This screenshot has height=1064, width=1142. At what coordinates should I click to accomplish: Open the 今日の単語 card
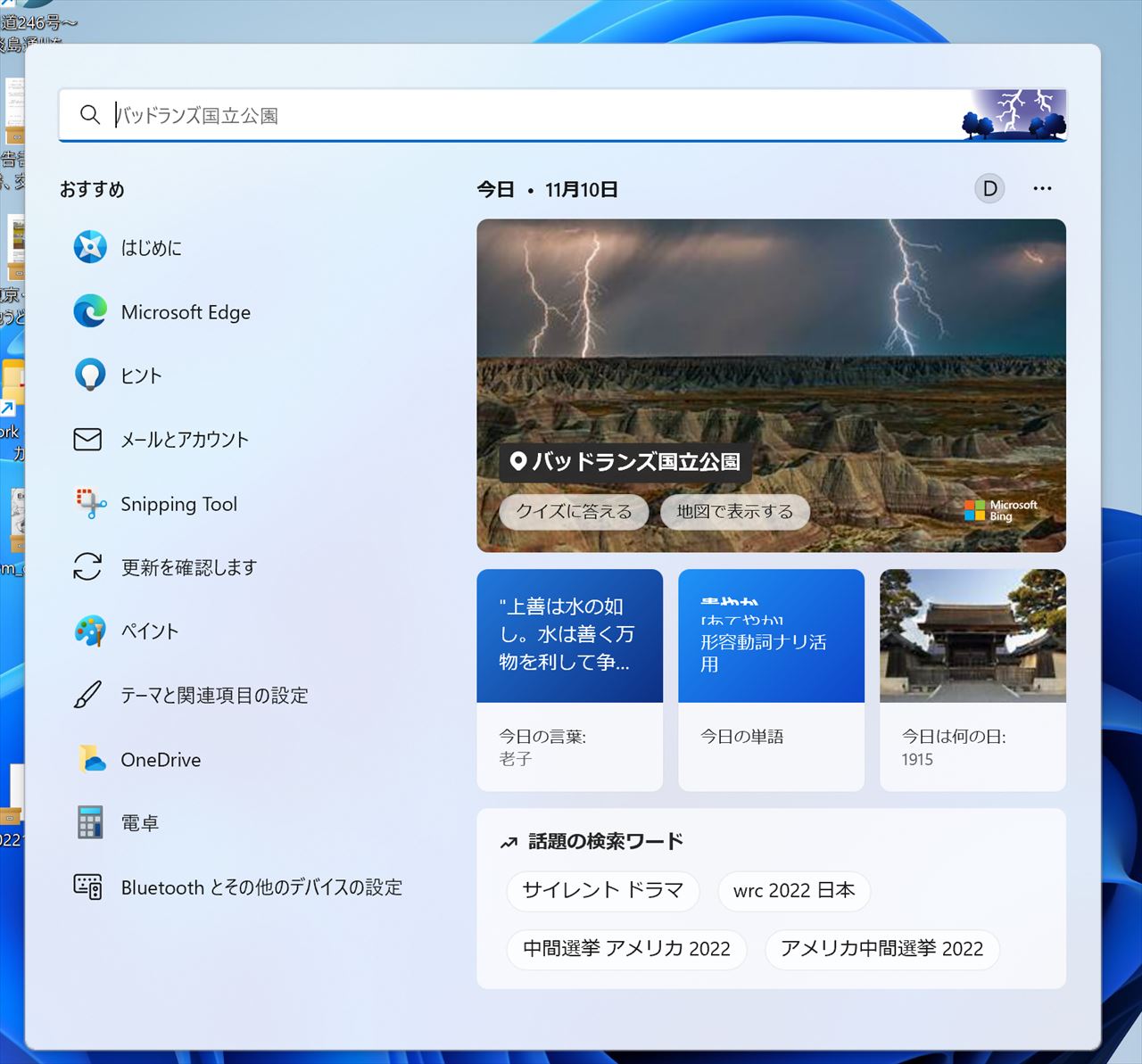(771, 680)
